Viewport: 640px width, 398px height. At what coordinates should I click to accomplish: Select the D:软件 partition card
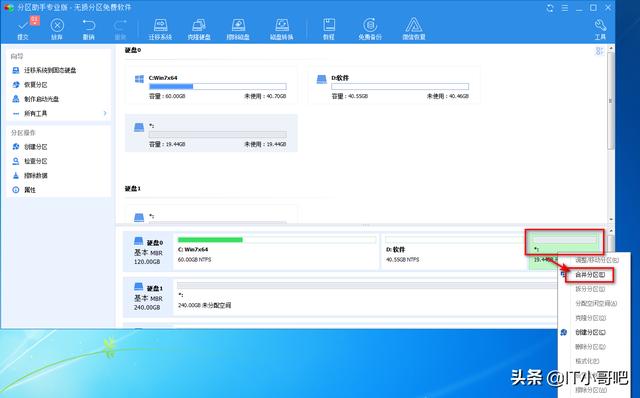[393, 85]
